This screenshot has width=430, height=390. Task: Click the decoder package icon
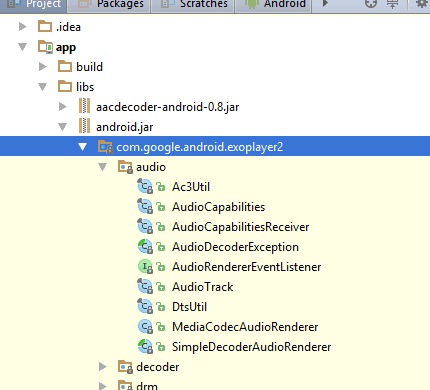click(125, 367)
